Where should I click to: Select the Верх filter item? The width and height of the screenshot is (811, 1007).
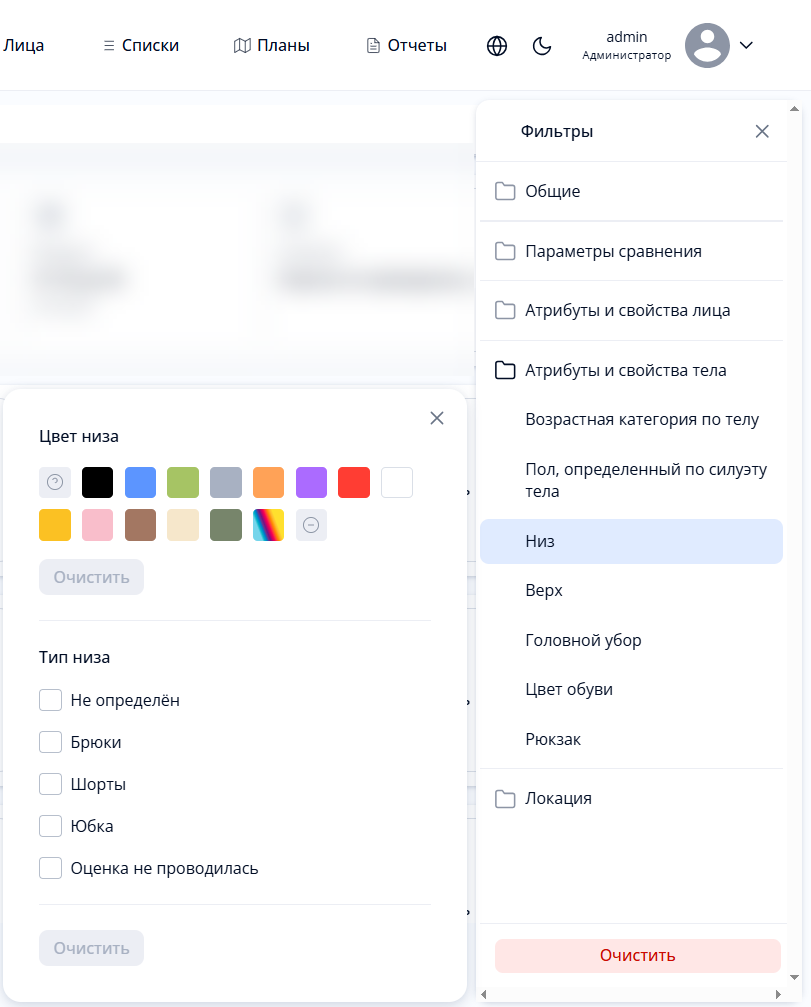click(x=544, y=590)
